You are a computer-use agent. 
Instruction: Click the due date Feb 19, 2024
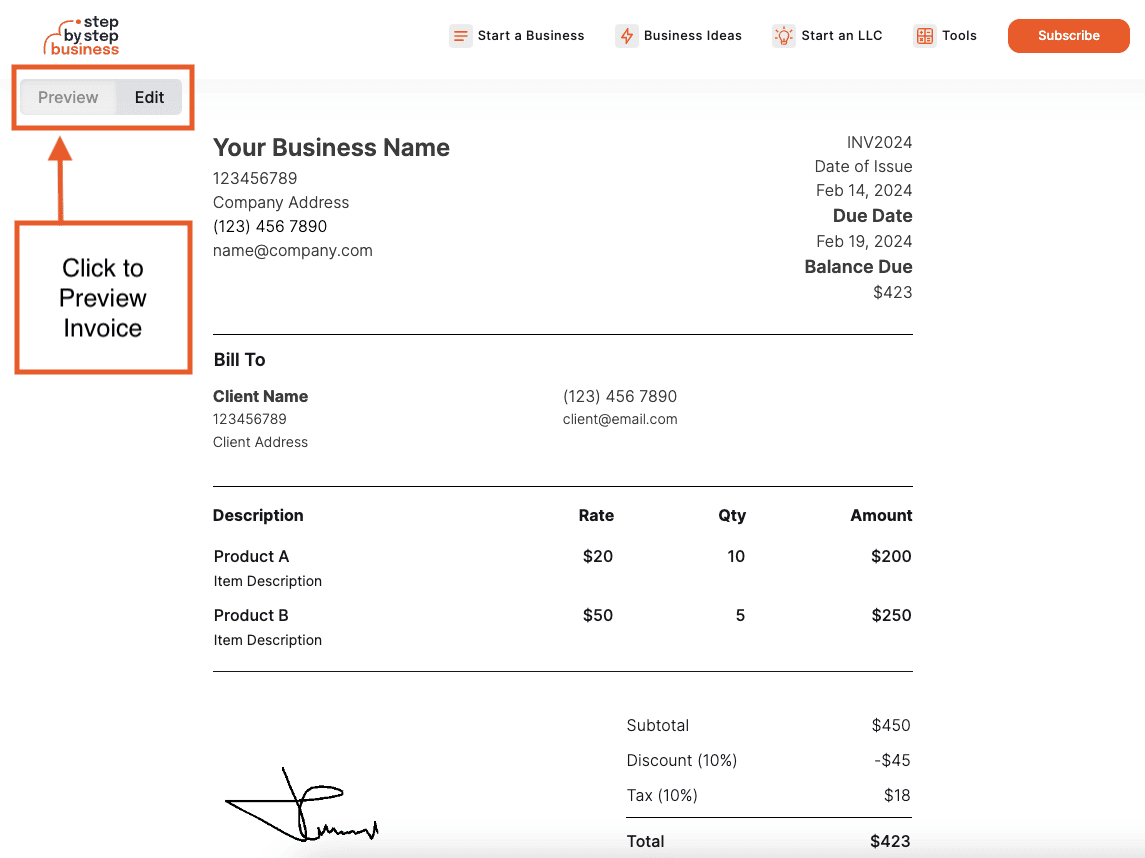coord(864,242)
